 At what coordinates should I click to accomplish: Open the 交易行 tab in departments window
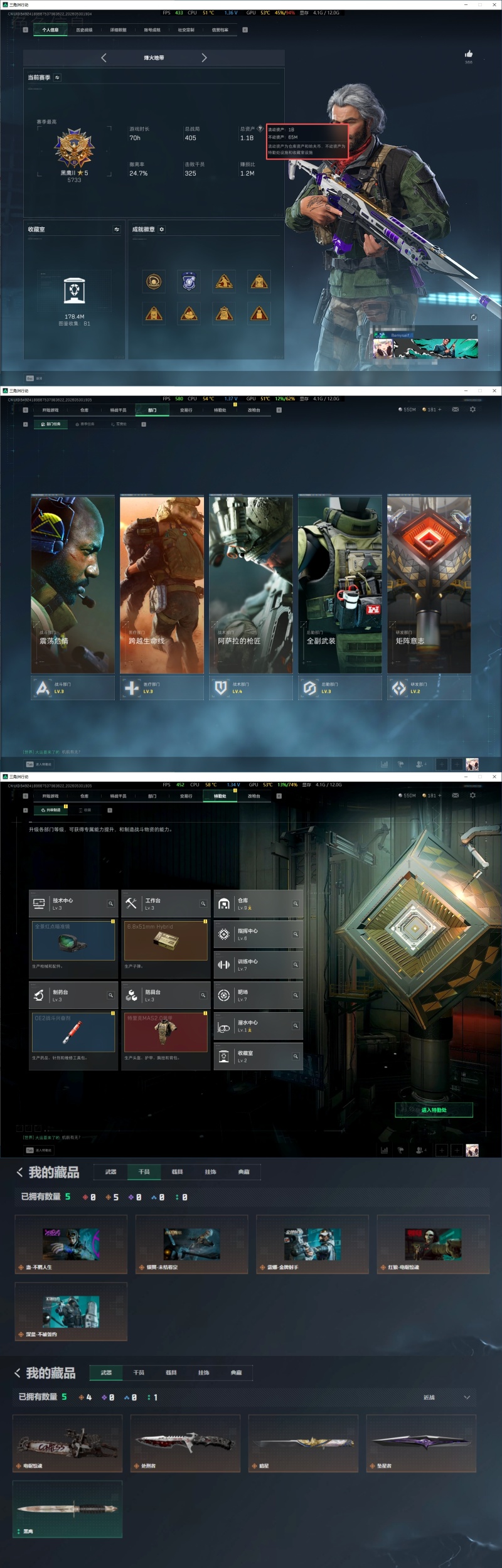coord(186,410)
